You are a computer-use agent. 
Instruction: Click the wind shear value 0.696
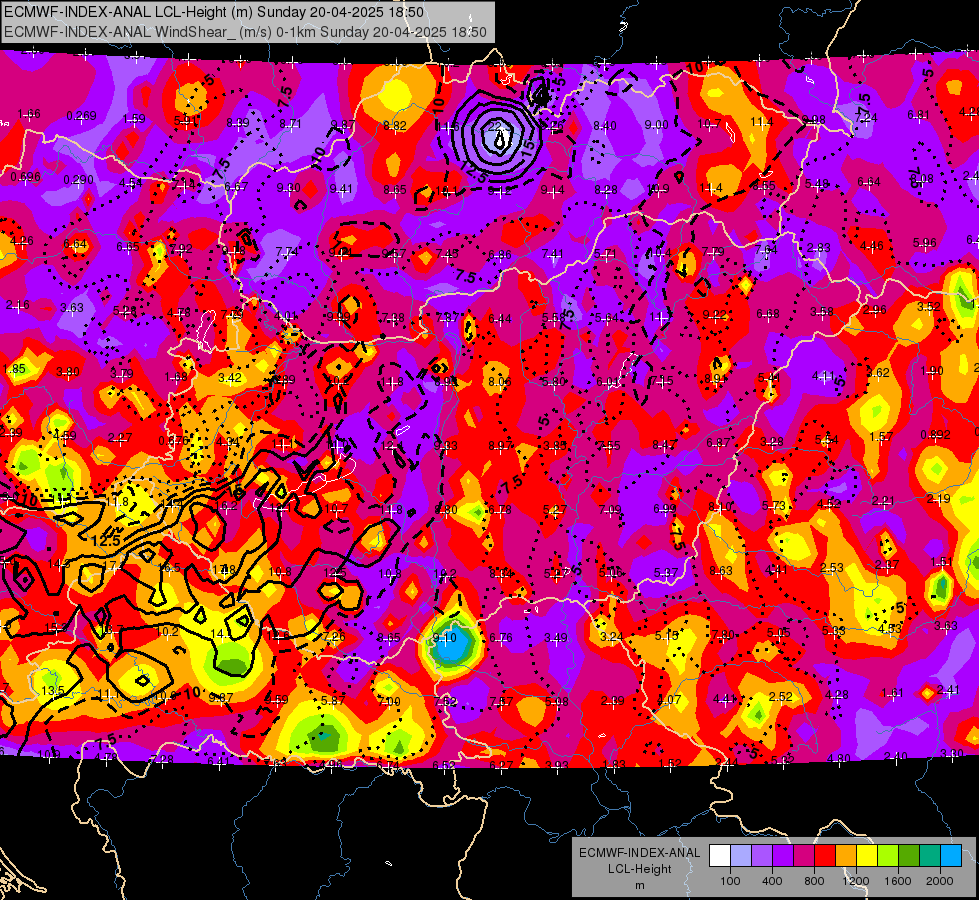pos(26,177)
